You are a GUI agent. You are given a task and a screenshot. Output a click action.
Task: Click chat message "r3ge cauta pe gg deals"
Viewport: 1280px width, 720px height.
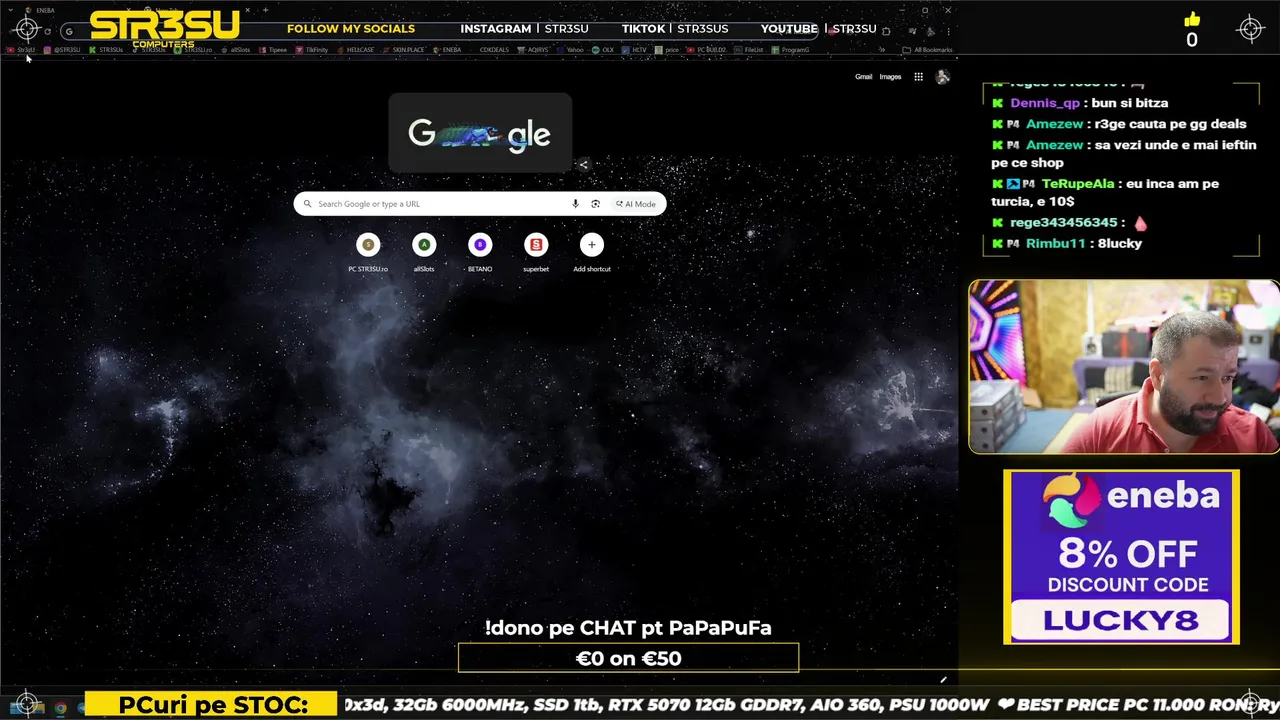1172,124
